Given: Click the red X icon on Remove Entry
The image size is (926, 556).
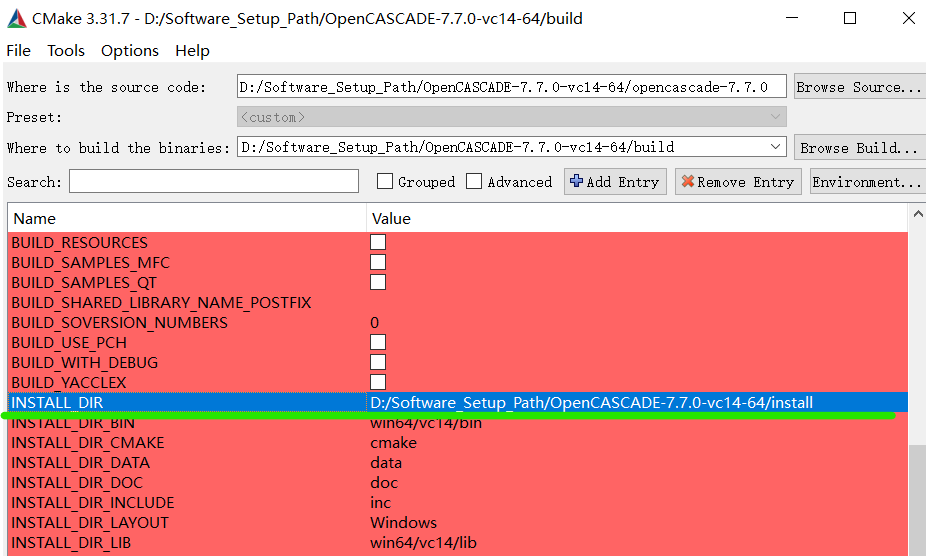Looking at the screenshot, I should [x=687, y=181].
